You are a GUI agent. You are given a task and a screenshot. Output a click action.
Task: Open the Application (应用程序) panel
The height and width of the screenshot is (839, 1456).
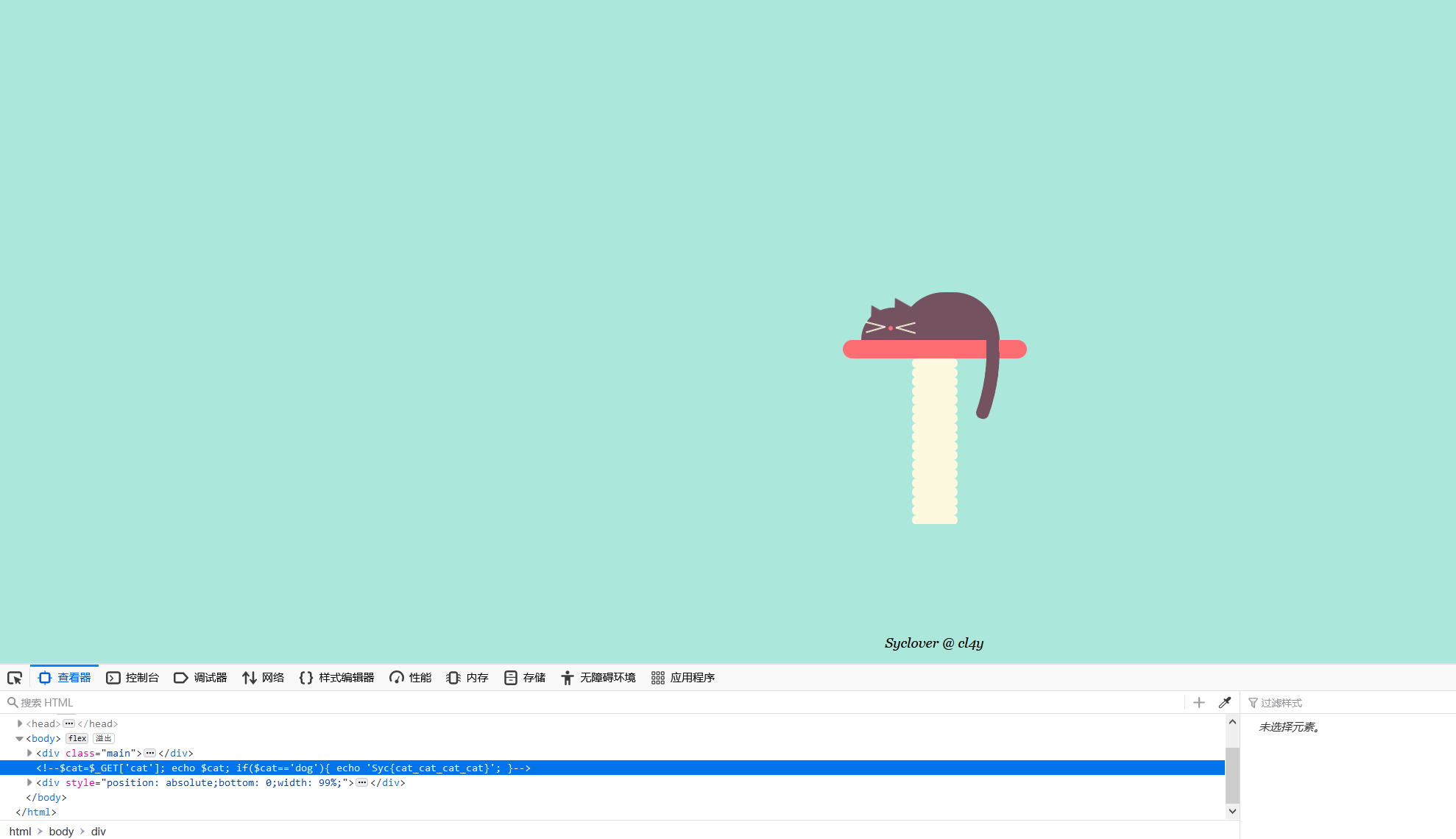tap(683, 678)
